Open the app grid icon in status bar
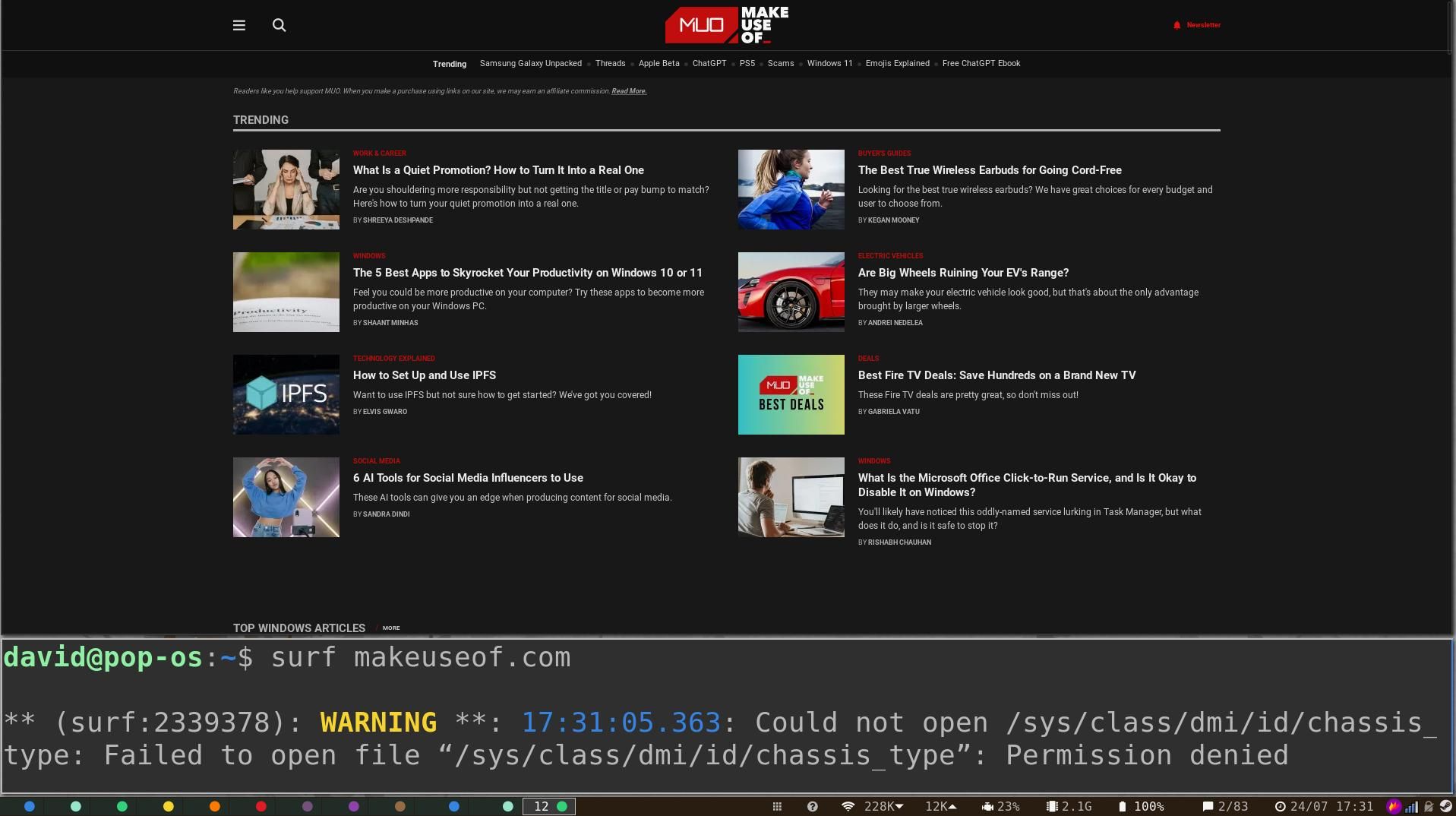Viewport: 1456px width, 816px height. coord(777,806)
